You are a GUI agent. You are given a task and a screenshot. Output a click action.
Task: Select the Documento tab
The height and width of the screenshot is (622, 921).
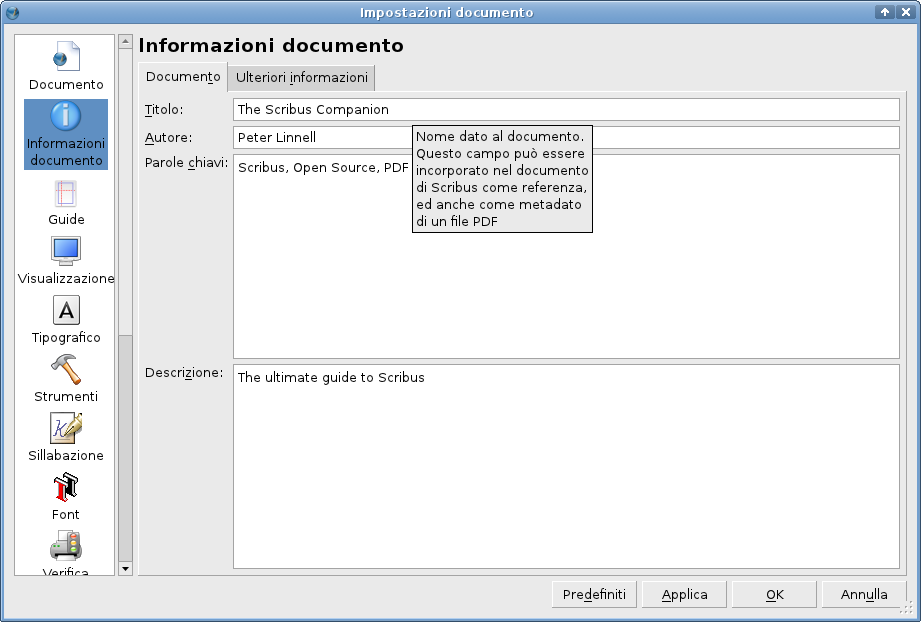pyautogui.click(x=182, y=77)
